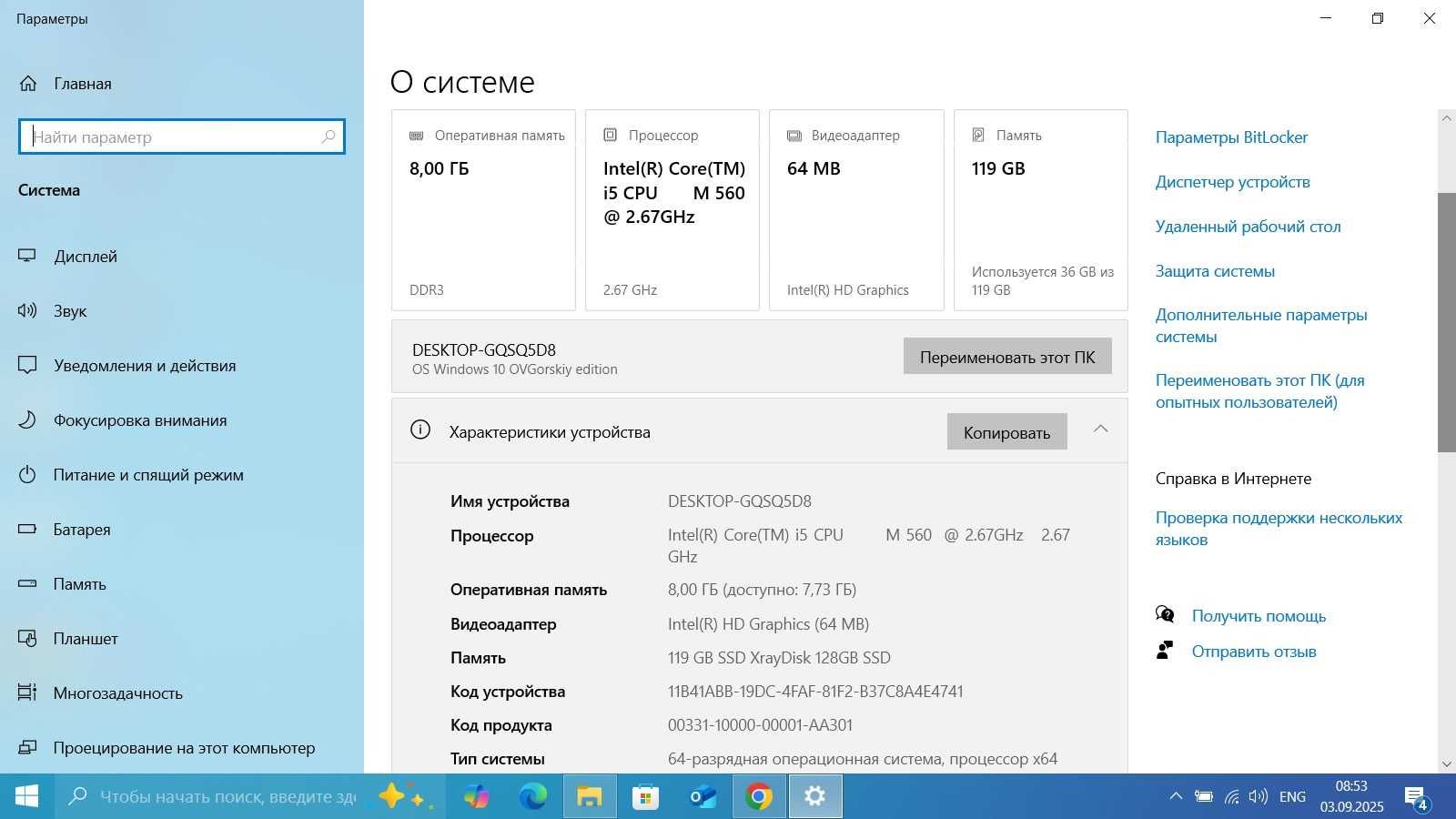The width and height of the screenshot is (1456, 819).
Task: Click the Главная home label
Action: pos(83,84)
